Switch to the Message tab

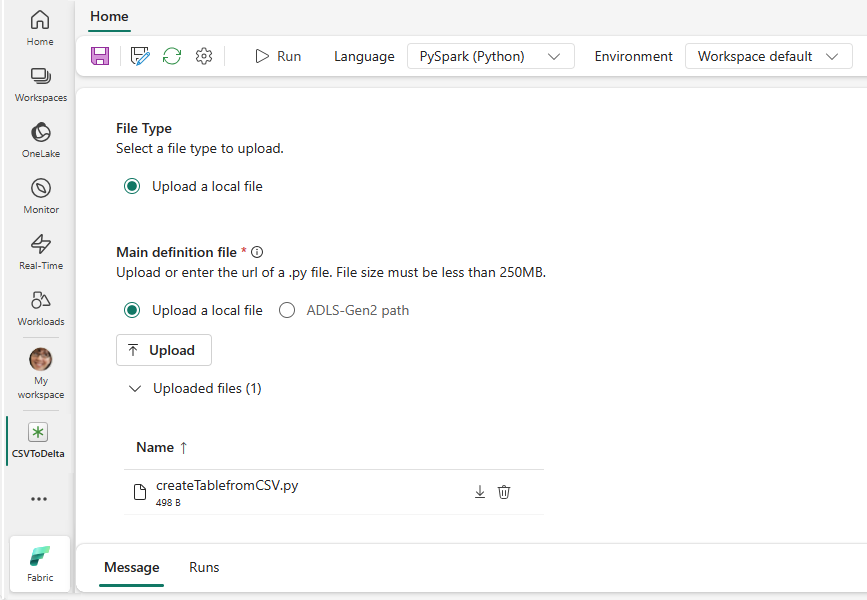(x=132, y=567)
